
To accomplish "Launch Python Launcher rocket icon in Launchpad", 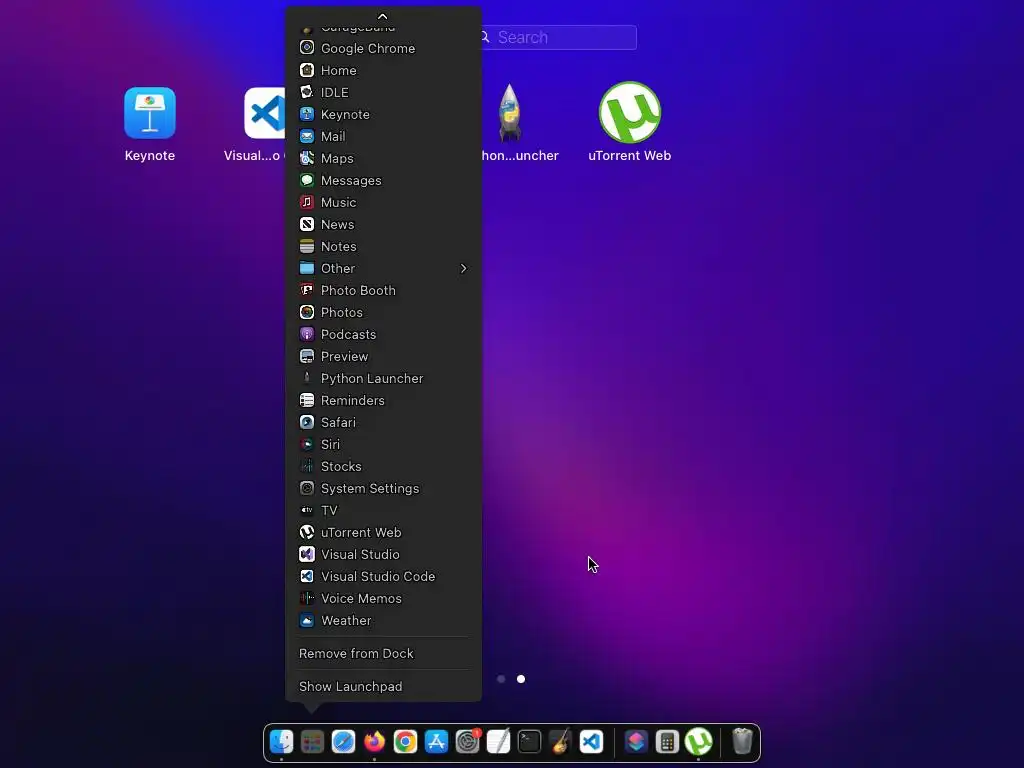I will (510, 112).
